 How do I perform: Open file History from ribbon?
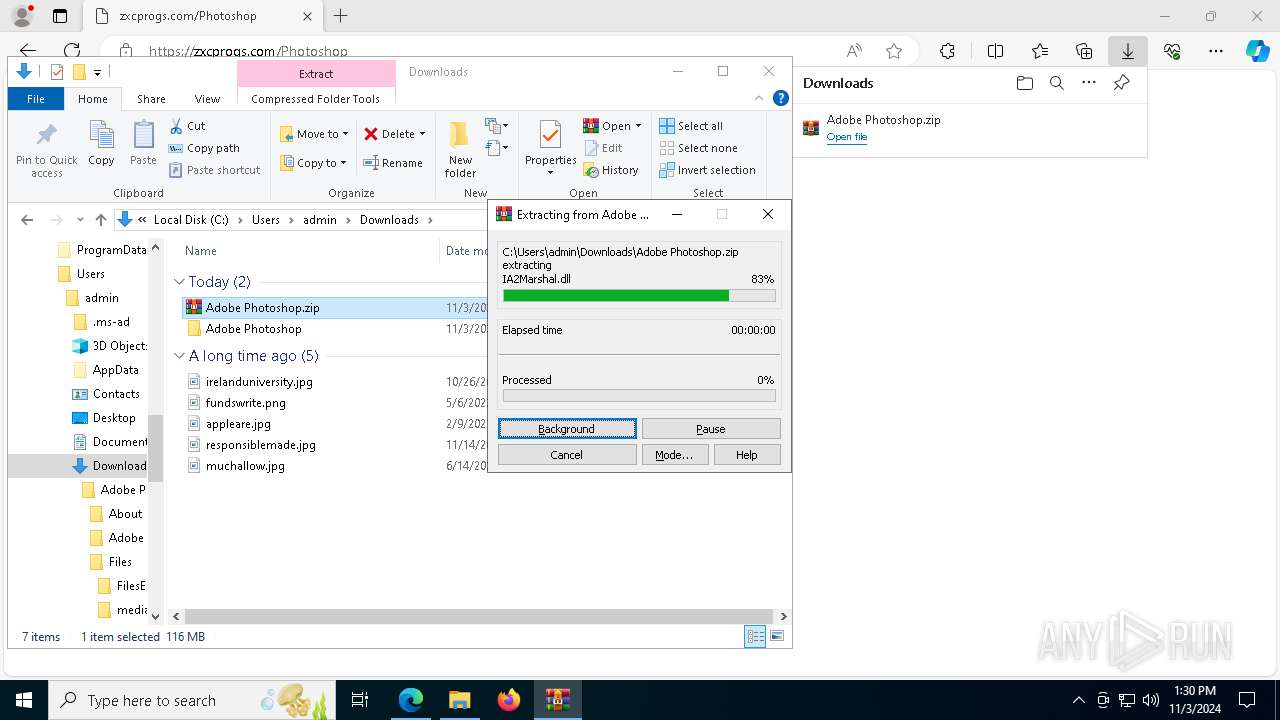click(611, 170)
